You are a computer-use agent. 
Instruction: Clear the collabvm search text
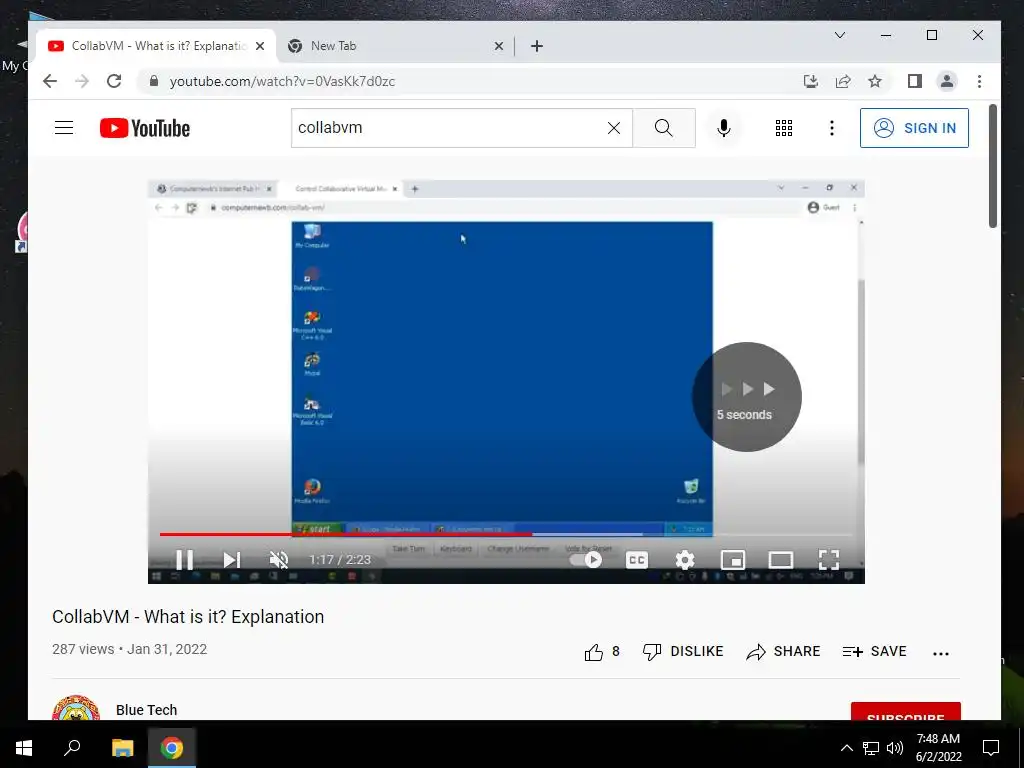pos(614,128)
